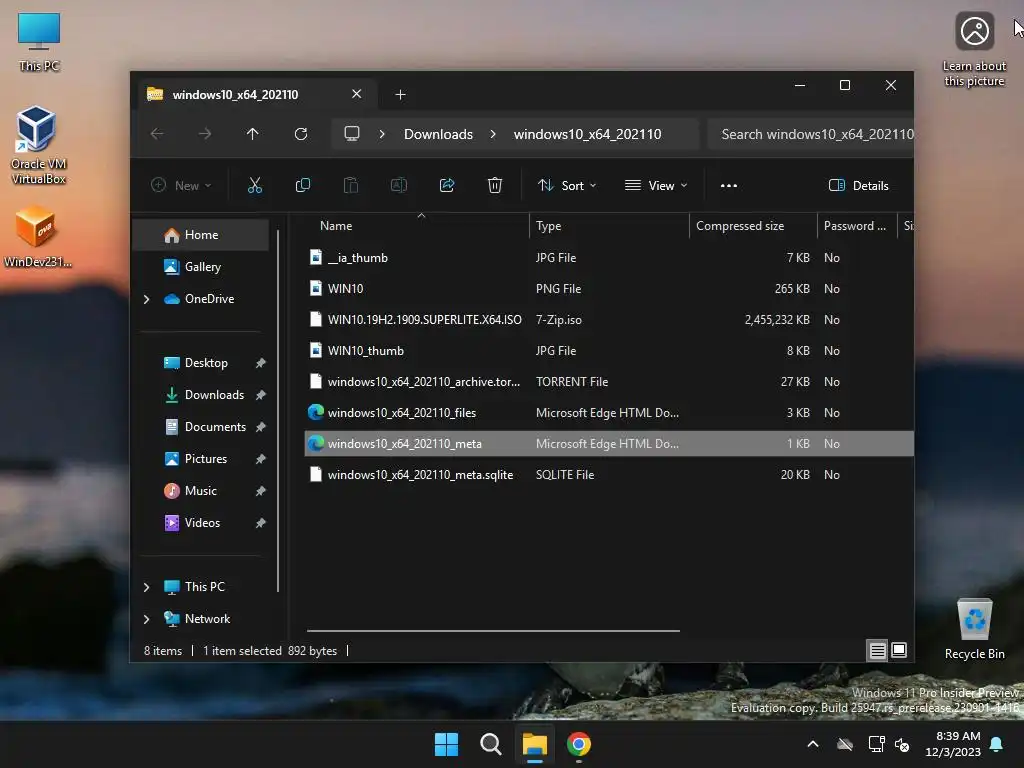
Task: Open the Sort dropdown
Action: pyautogui.click(x=567, y=185)
